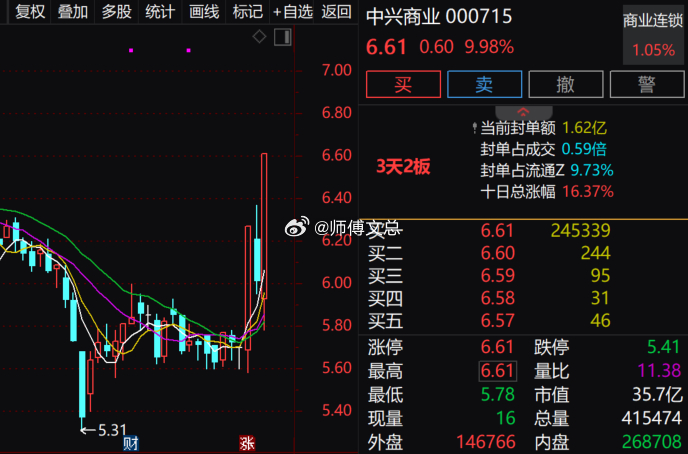The height and width of the screenshot is (454, 688).
Task: Click 最低 value 5.78
Action: pos(498,395)
